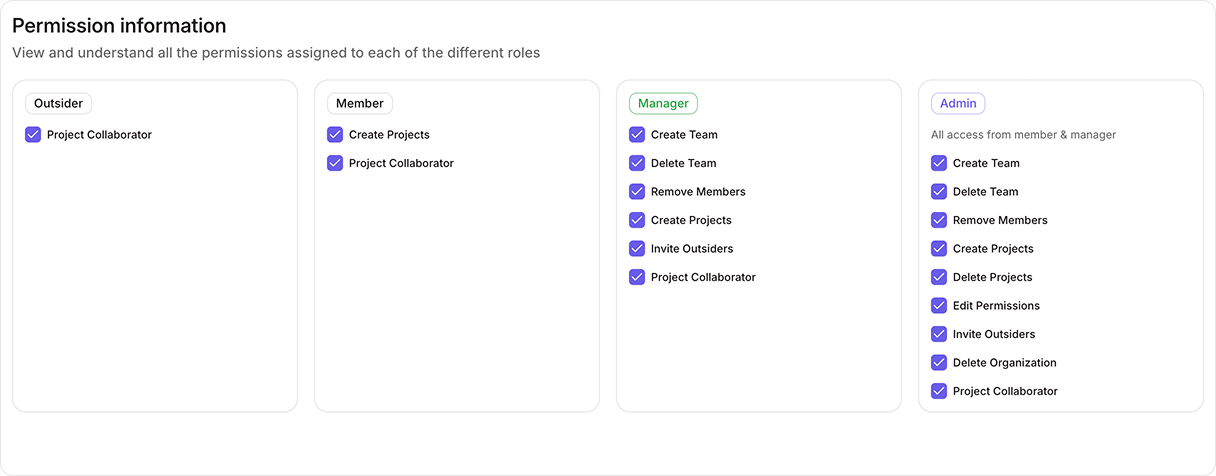Uncheck Project Collaborator under Outsider

pyautogui.click(x=33, y=135)
